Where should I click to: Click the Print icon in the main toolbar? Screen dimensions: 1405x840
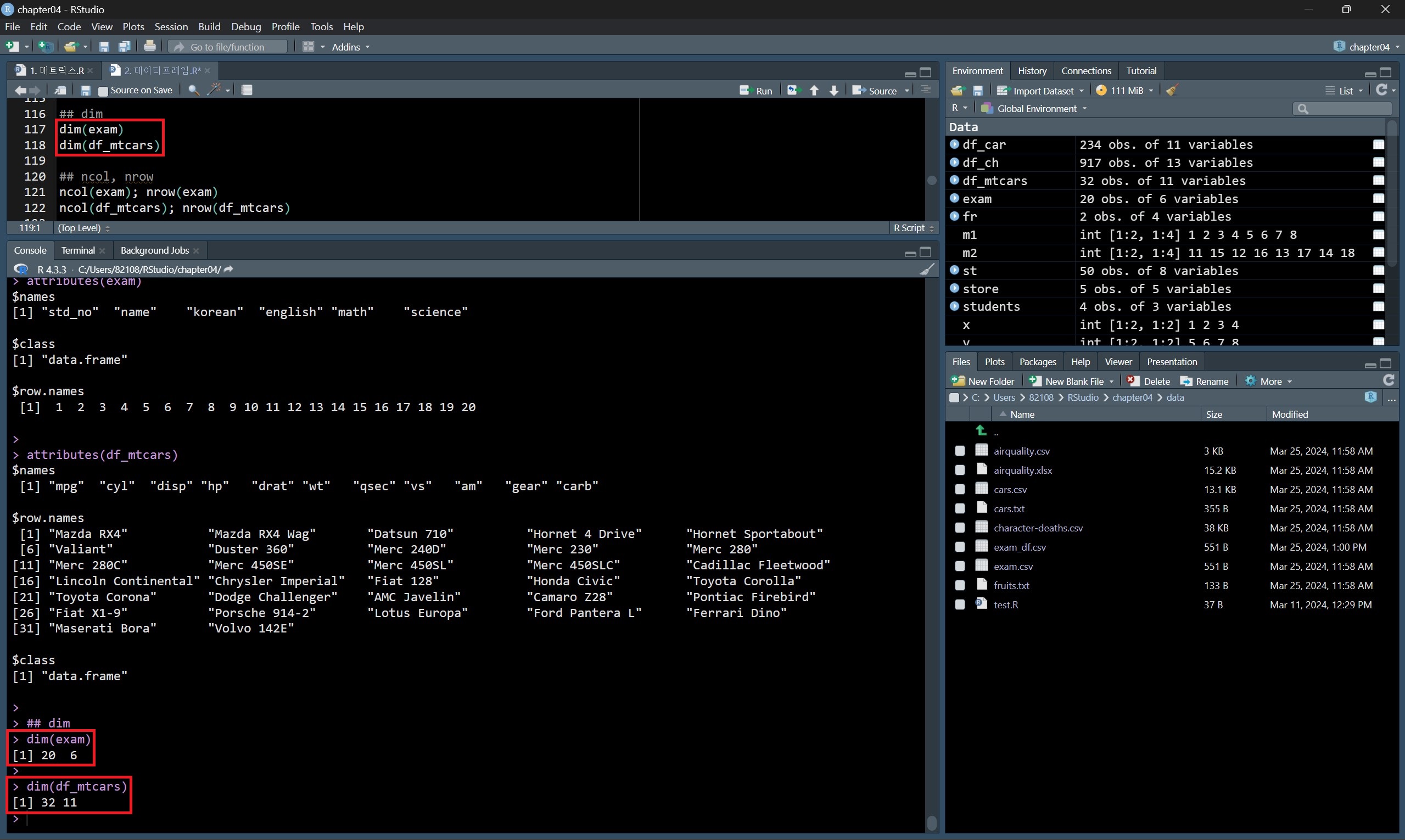pos(149,47)
